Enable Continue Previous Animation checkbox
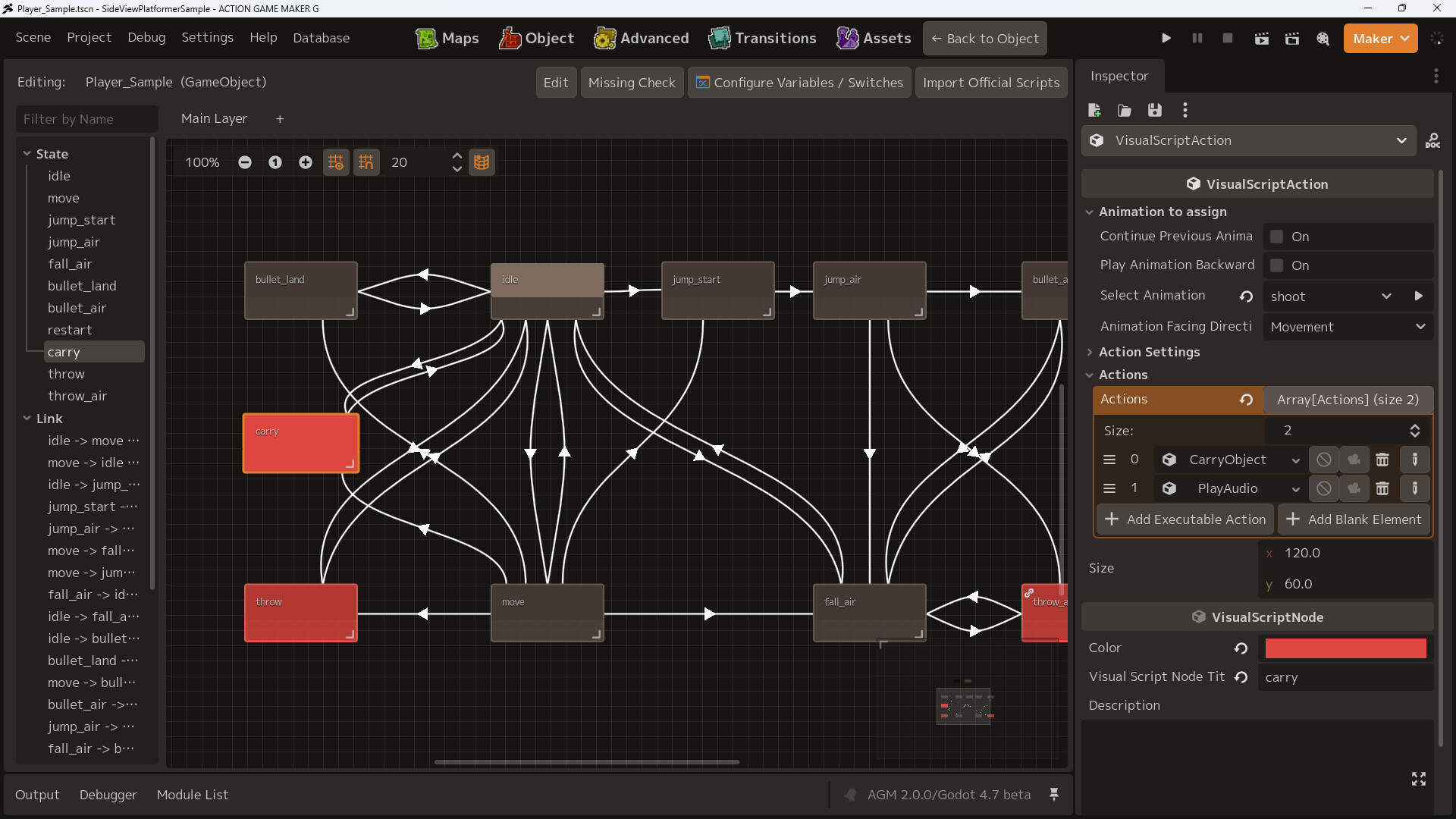1456x819 pixels. (1277, 237)
